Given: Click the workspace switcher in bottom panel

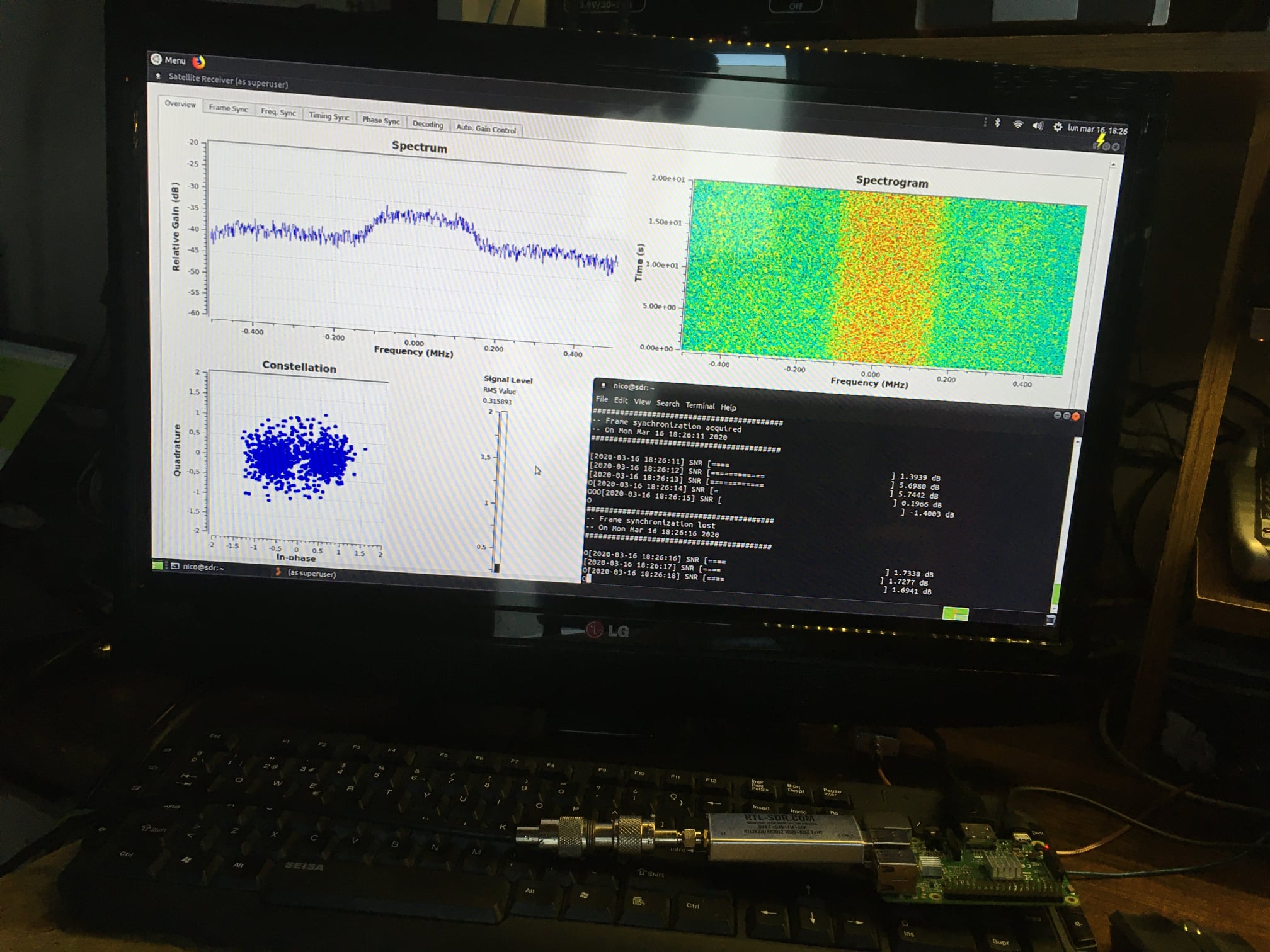Looking at the screenshot, I should (955, 614).
